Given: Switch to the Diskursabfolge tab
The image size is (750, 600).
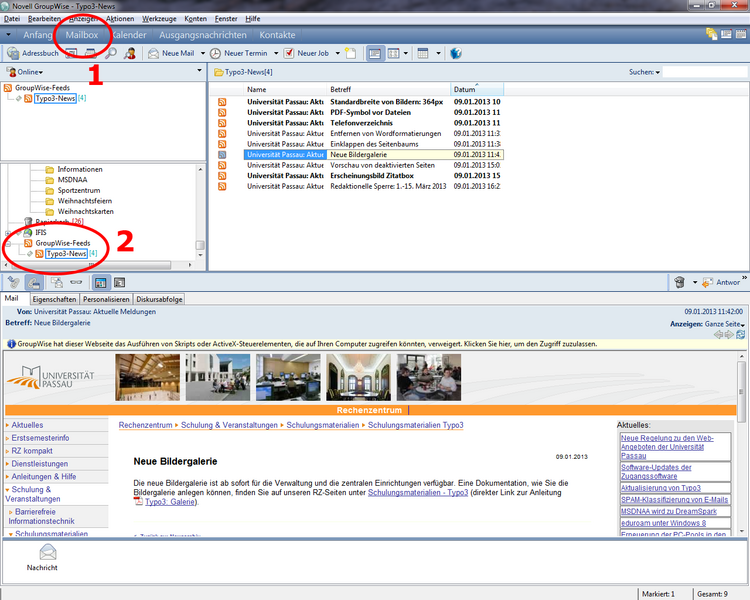Looking at the screenshot, I should (x=159, y=299).
